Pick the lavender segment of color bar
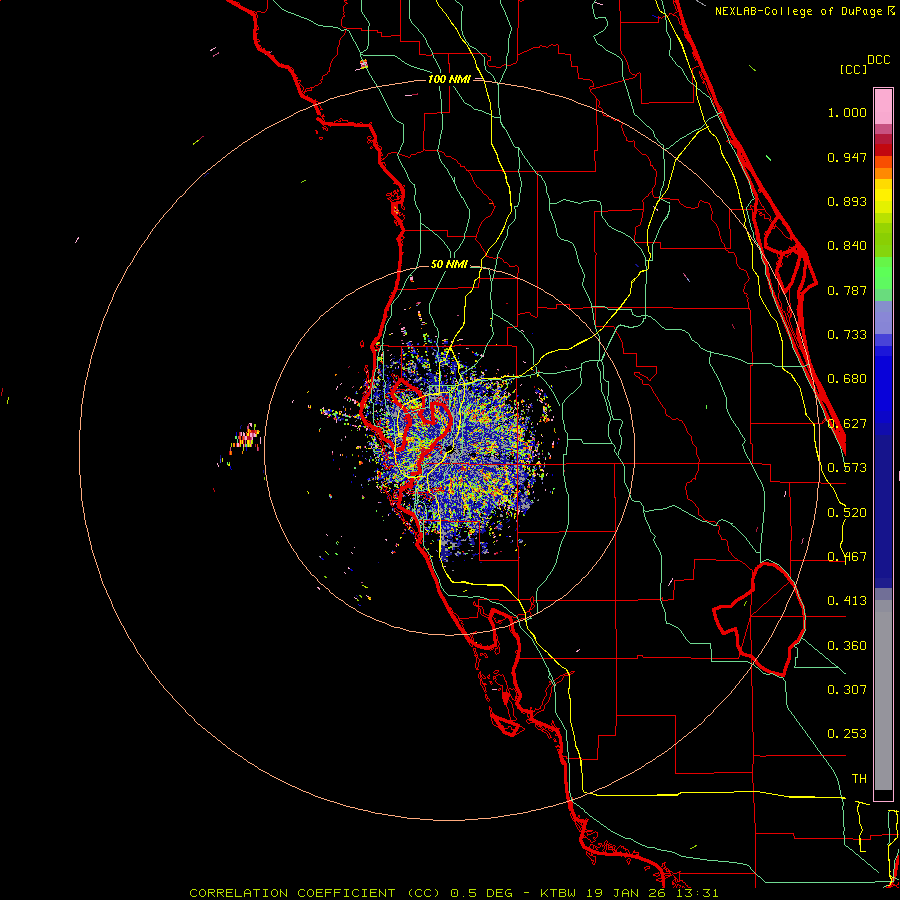Screen dimensions: 900x900 pyautogui.click(x=883, y=317)
